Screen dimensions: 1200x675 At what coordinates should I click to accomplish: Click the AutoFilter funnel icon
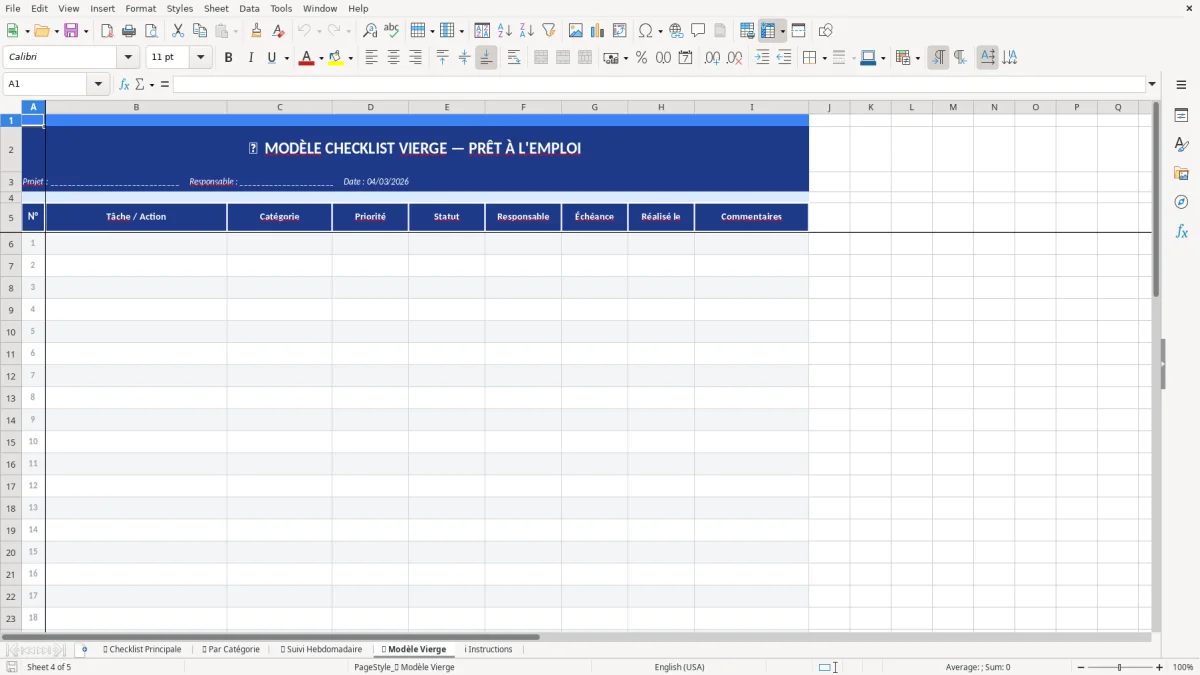point(549,31)
